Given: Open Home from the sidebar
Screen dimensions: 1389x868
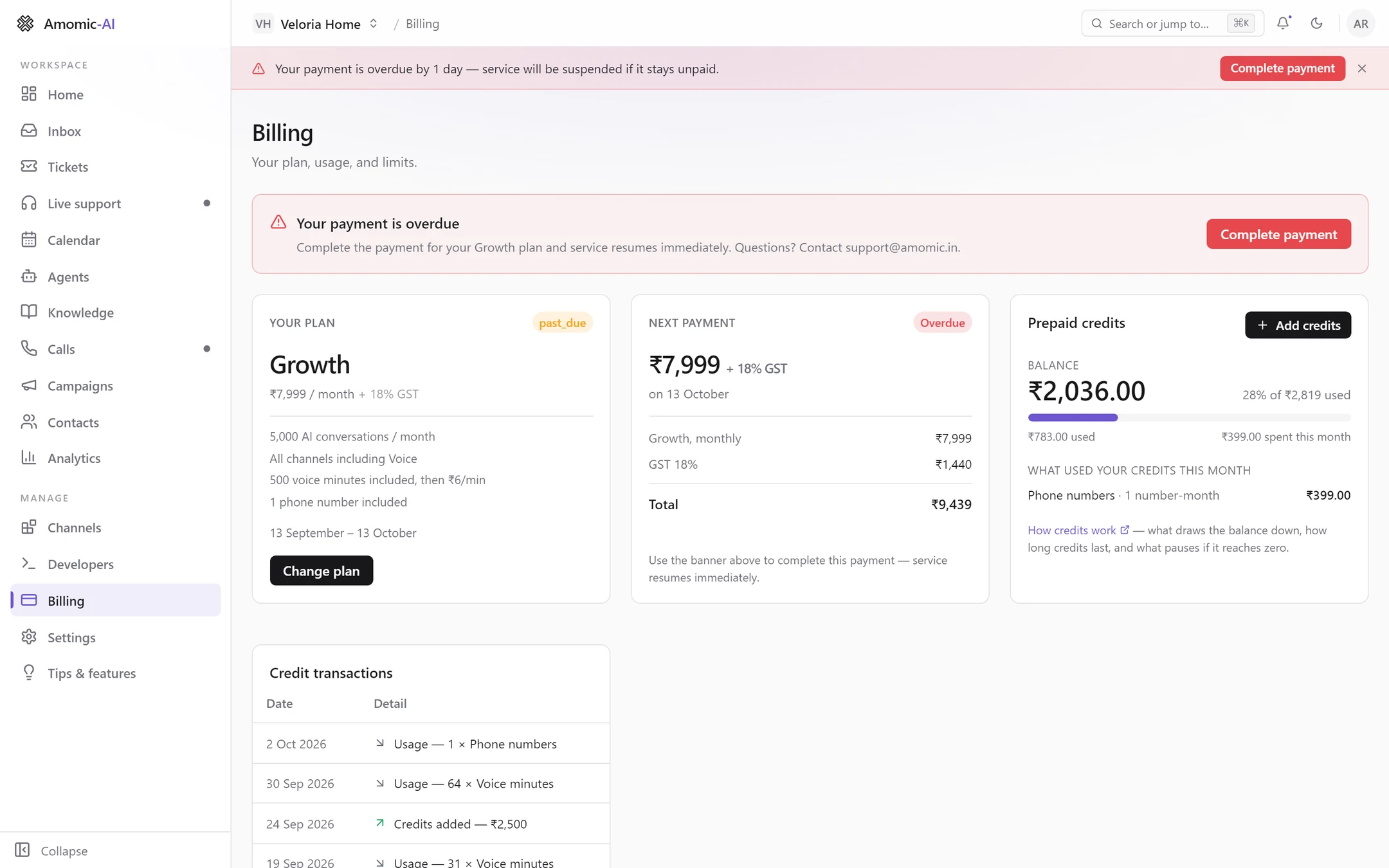Looking at the screenshot, I should [x=116, y=95].
